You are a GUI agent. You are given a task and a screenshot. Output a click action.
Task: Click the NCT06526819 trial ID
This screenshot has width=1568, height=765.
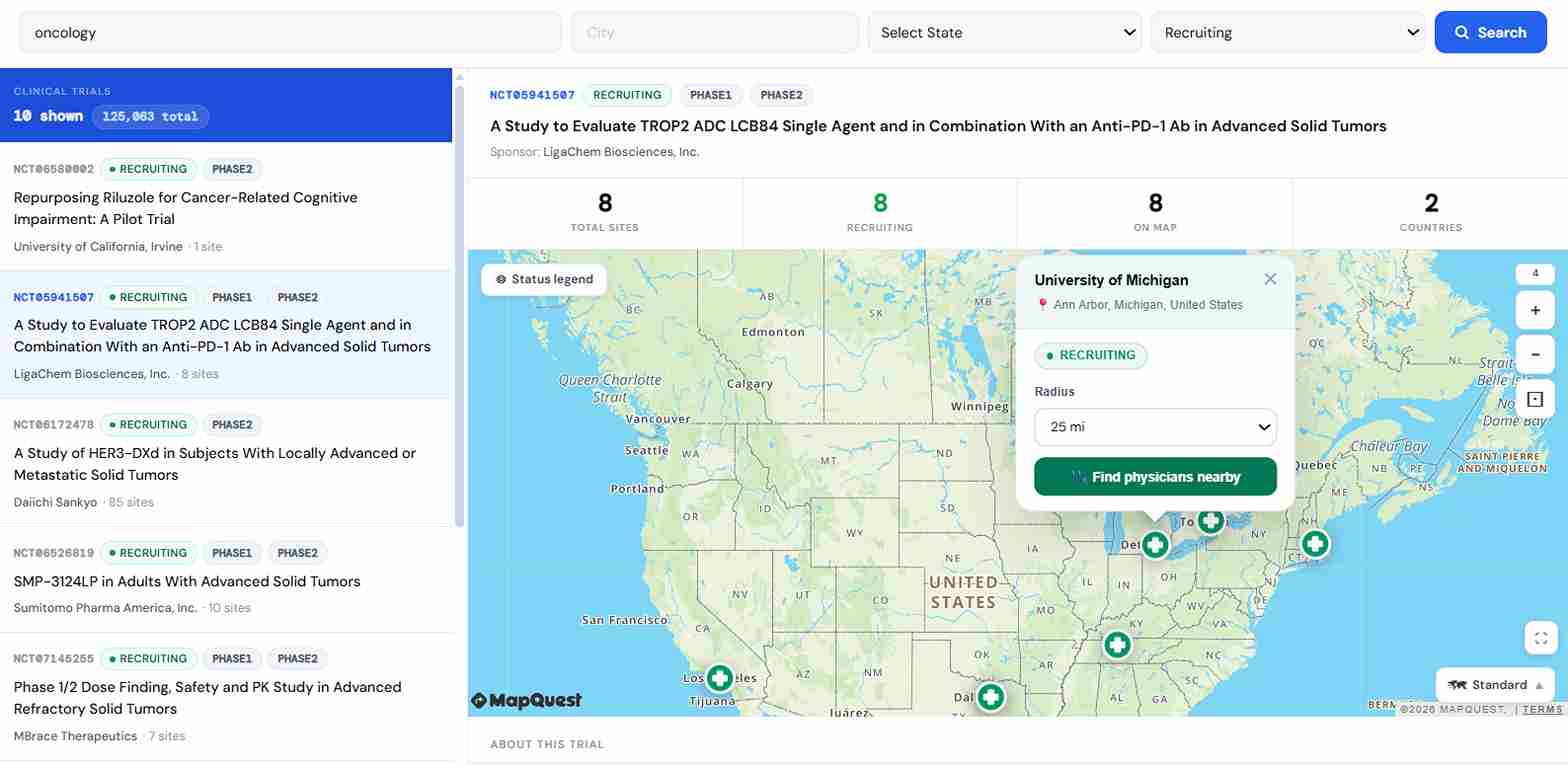click(x=54, y=553)
